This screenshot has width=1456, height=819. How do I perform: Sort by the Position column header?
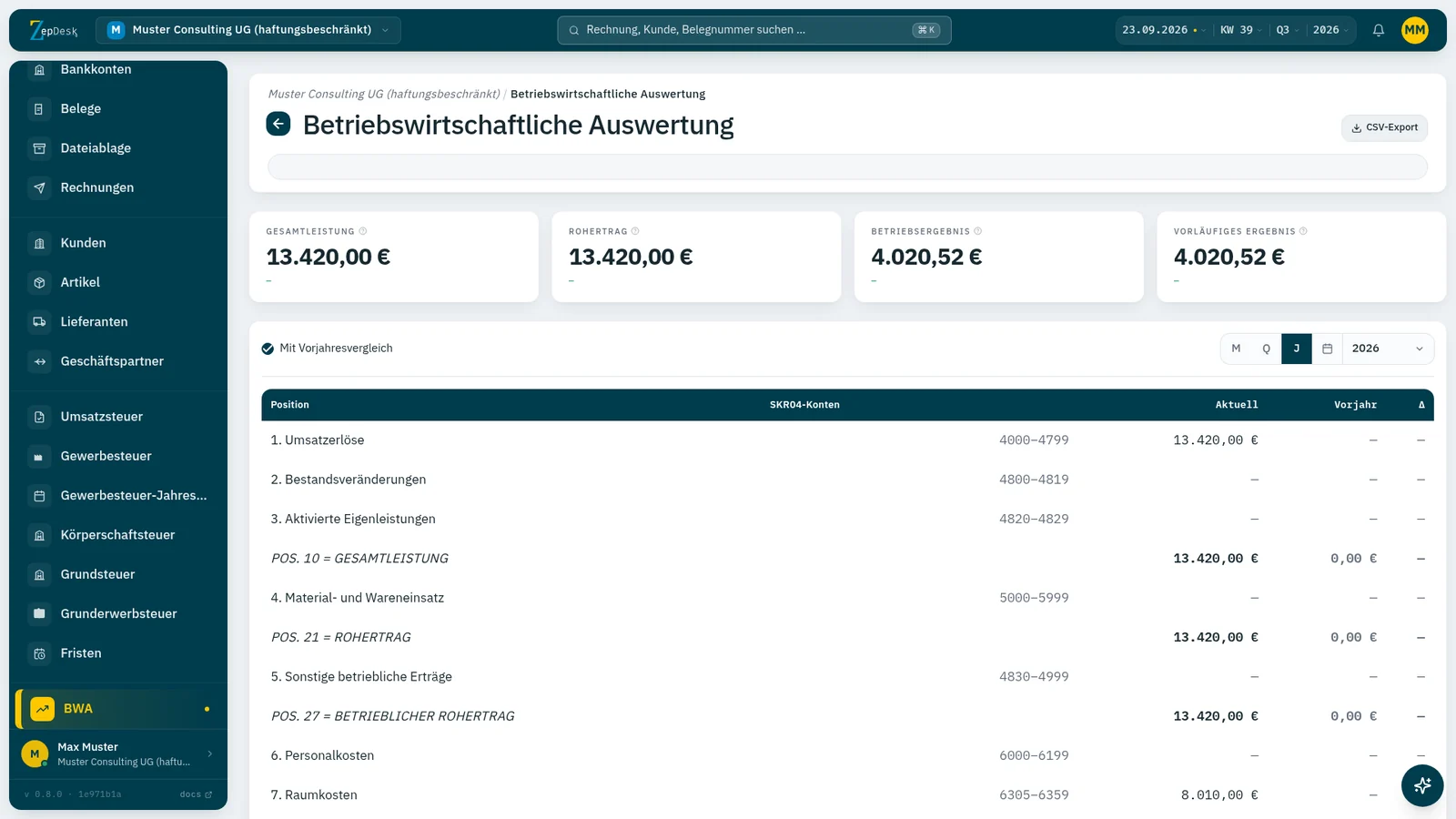pos(289,405)
